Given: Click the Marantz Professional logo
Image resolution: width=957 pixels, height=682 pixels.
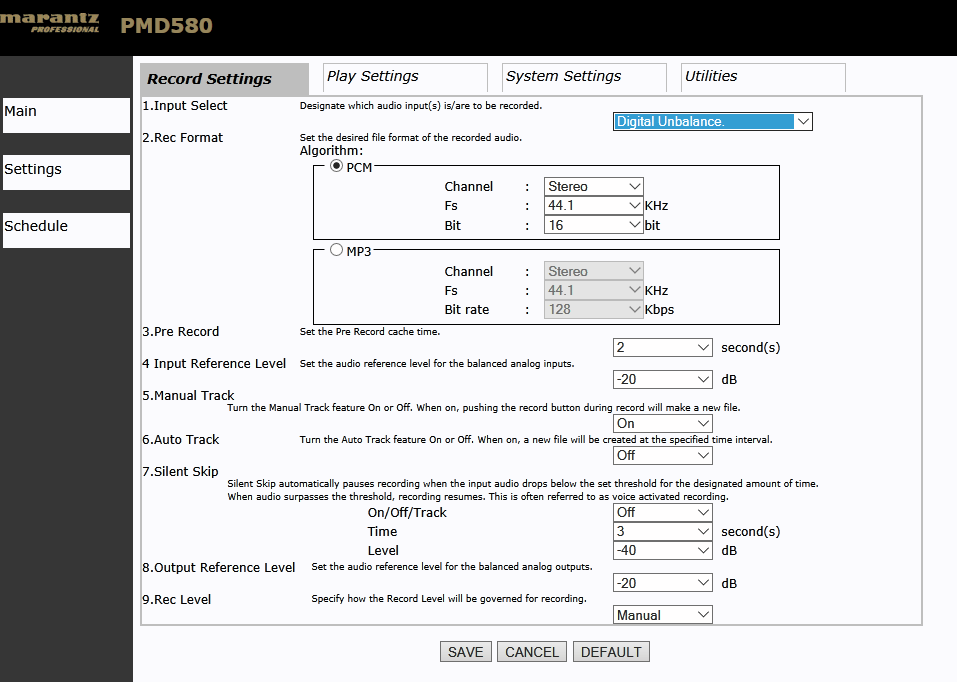Looking at the screenshot, I should pyautogui.click(x=49, y=23).
